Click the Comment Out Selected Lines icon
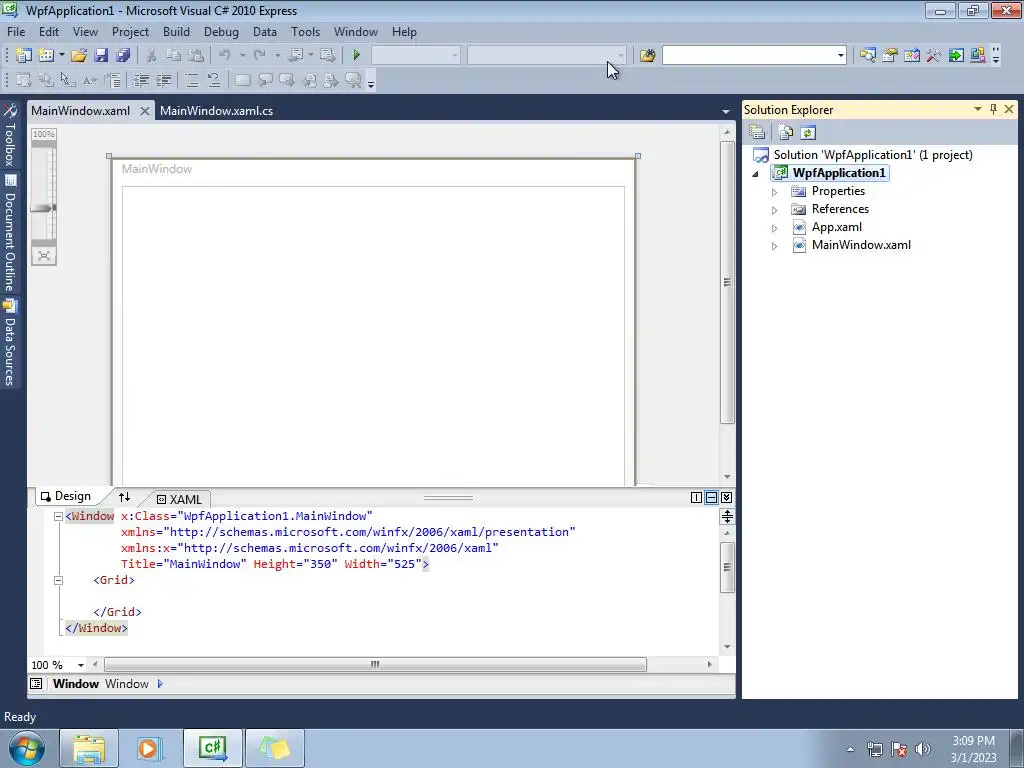The image size is (1024, 768). coord(191,80)
